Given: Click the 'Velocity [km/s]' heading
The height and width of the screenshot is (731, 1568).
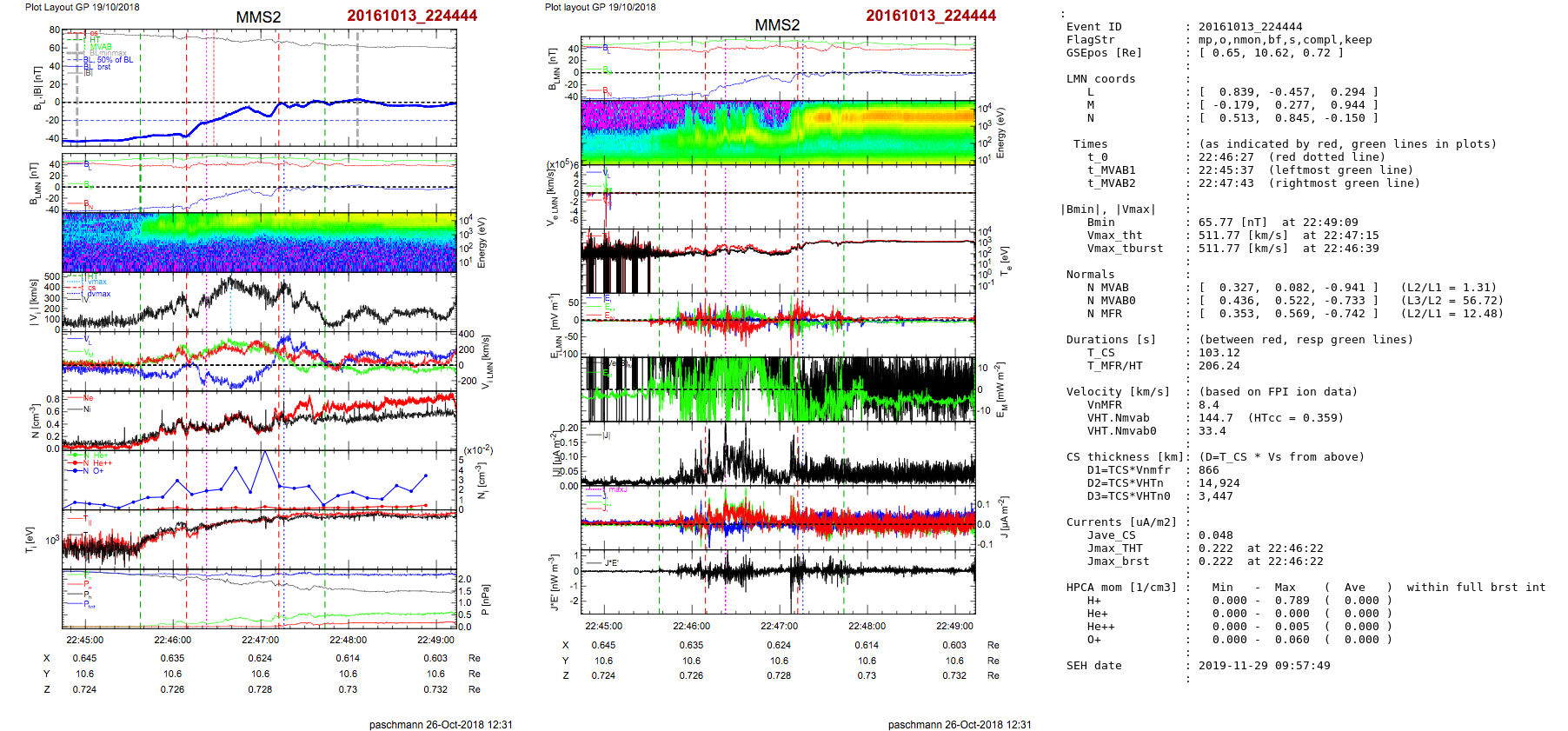Looking at the screenshot, I should click(1118, 392).
